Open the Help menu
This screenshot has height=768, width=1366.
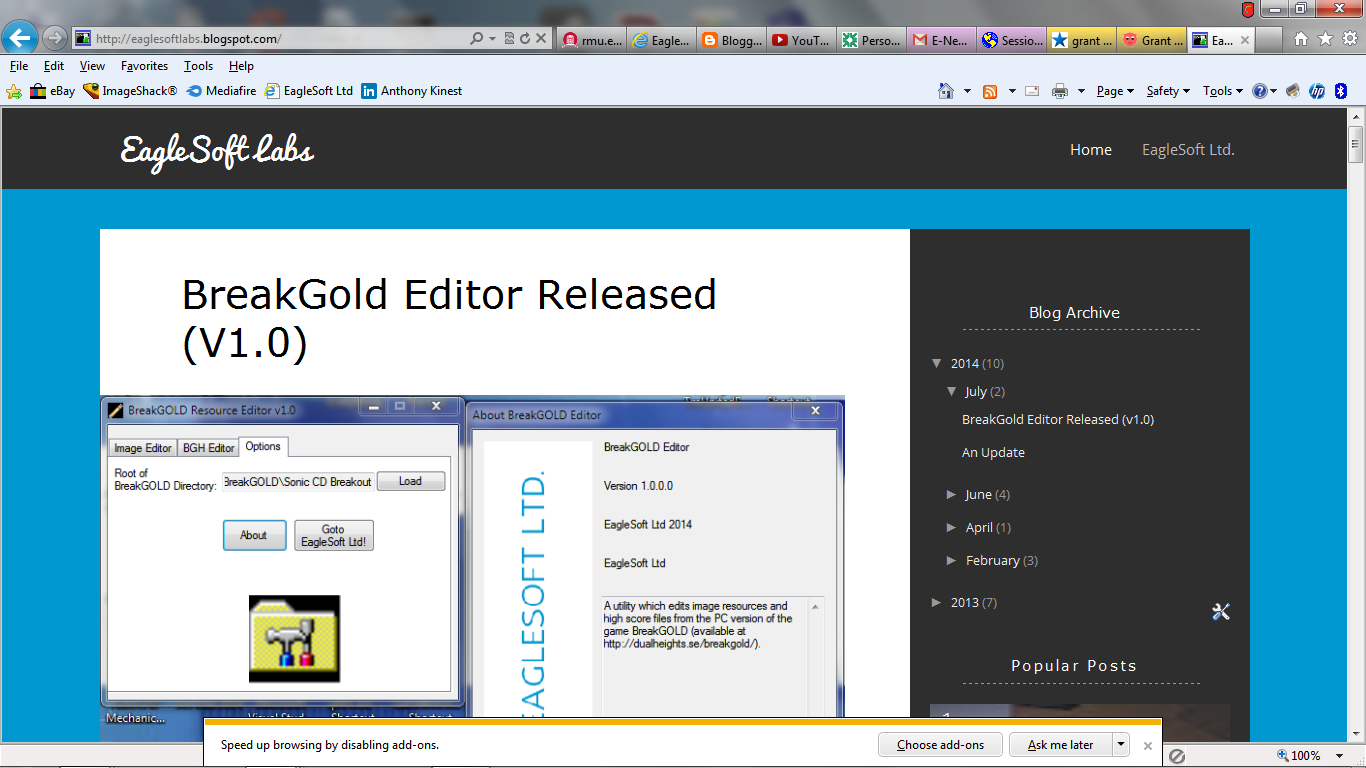[241, 66]
